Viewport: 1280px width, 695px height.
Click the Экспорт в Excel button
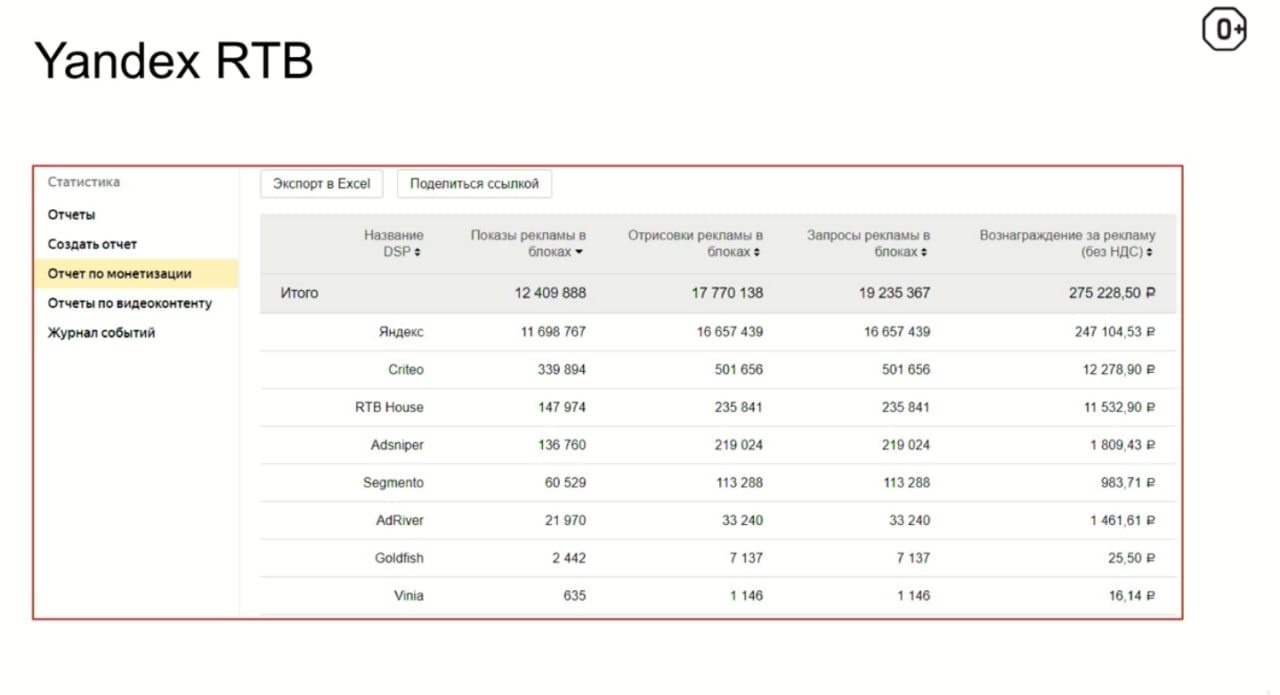click(322, 184)
